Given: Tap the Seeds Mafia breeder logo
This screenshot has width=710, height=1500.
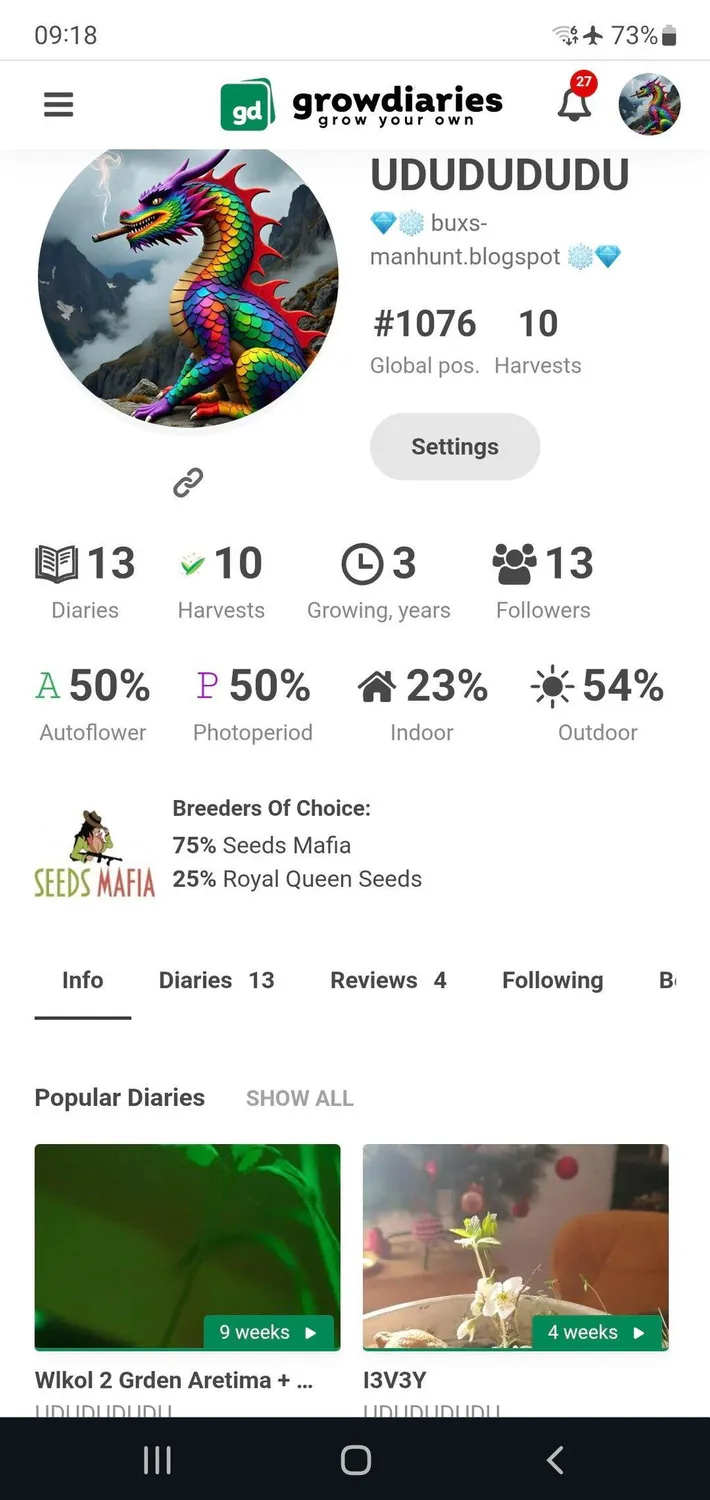Looking at the screenshot, I should click(x=94, y=853).
